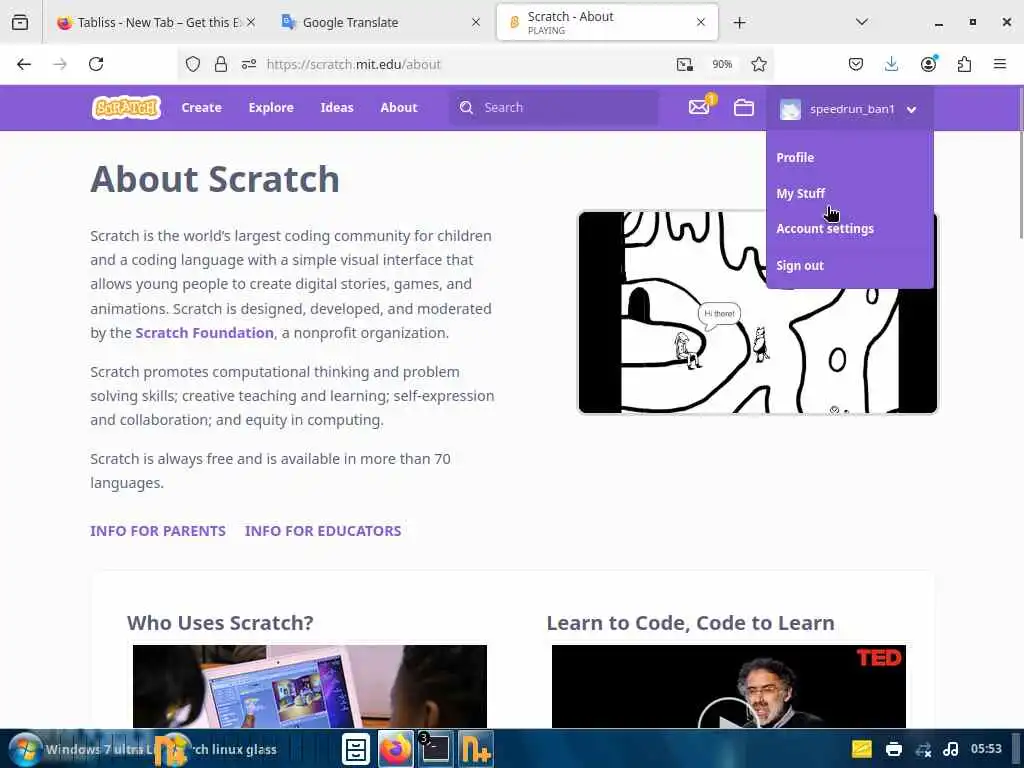Screen dimensions: 1024x768
Task: Open the My Stuff folder icon in the navbar
Action: coord(743,107)
